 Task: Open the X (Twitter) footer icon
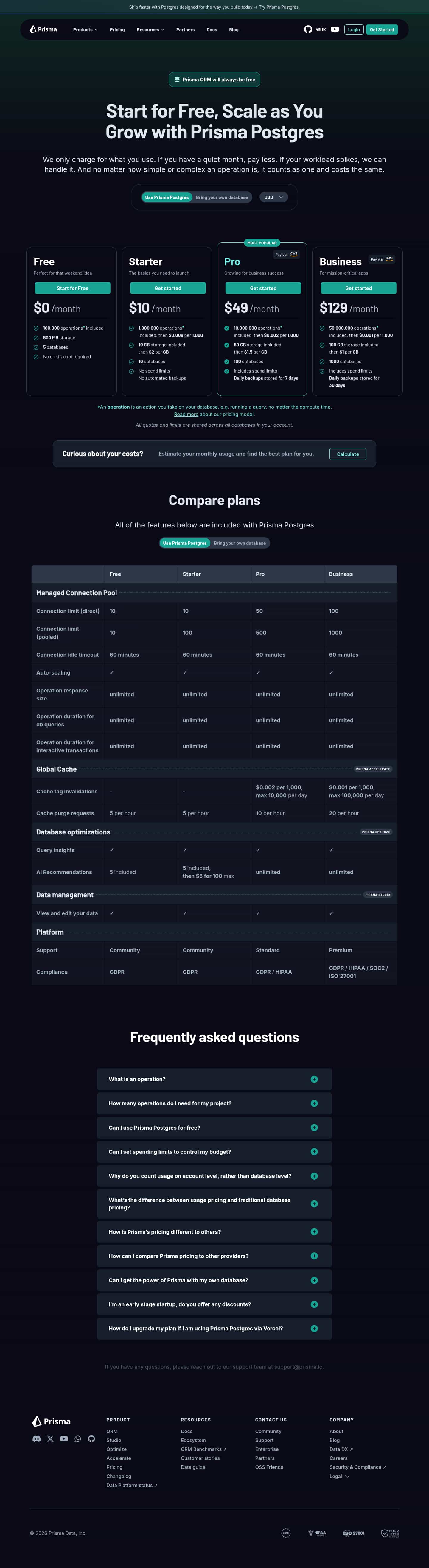[51, 1439]
